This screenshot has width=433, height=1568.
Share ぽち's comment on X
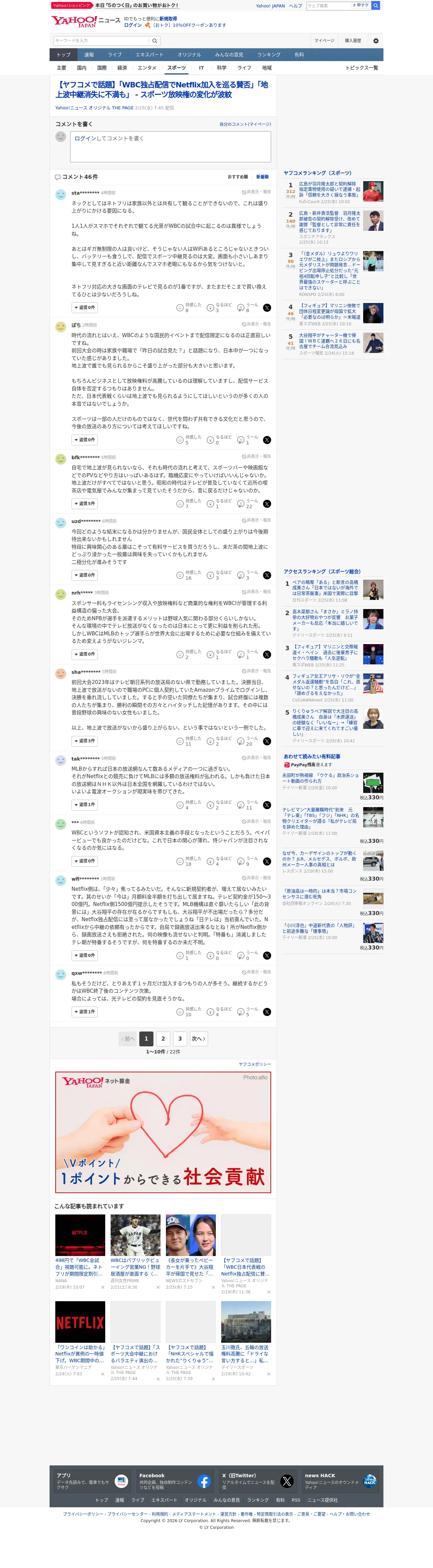tap(267, 440)
